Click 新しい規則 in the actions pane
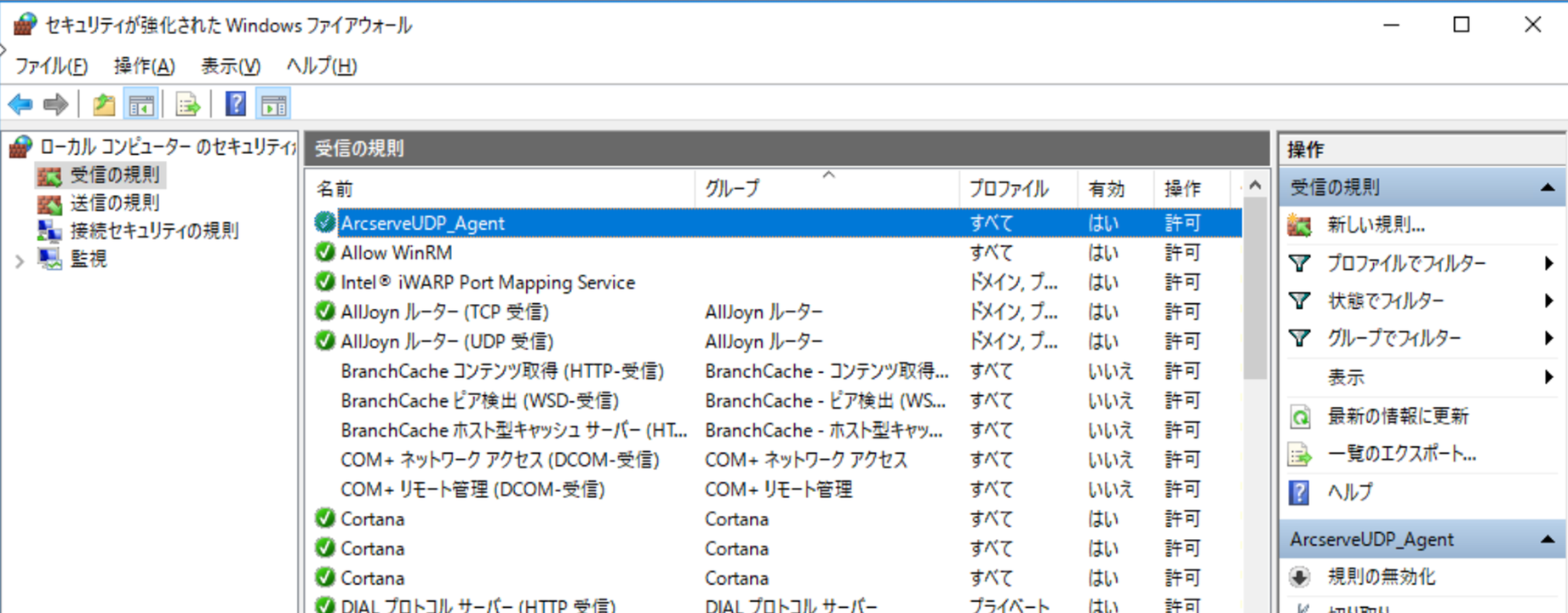This screenshot has width=1568, height=613. click(x=1376, y=225)
